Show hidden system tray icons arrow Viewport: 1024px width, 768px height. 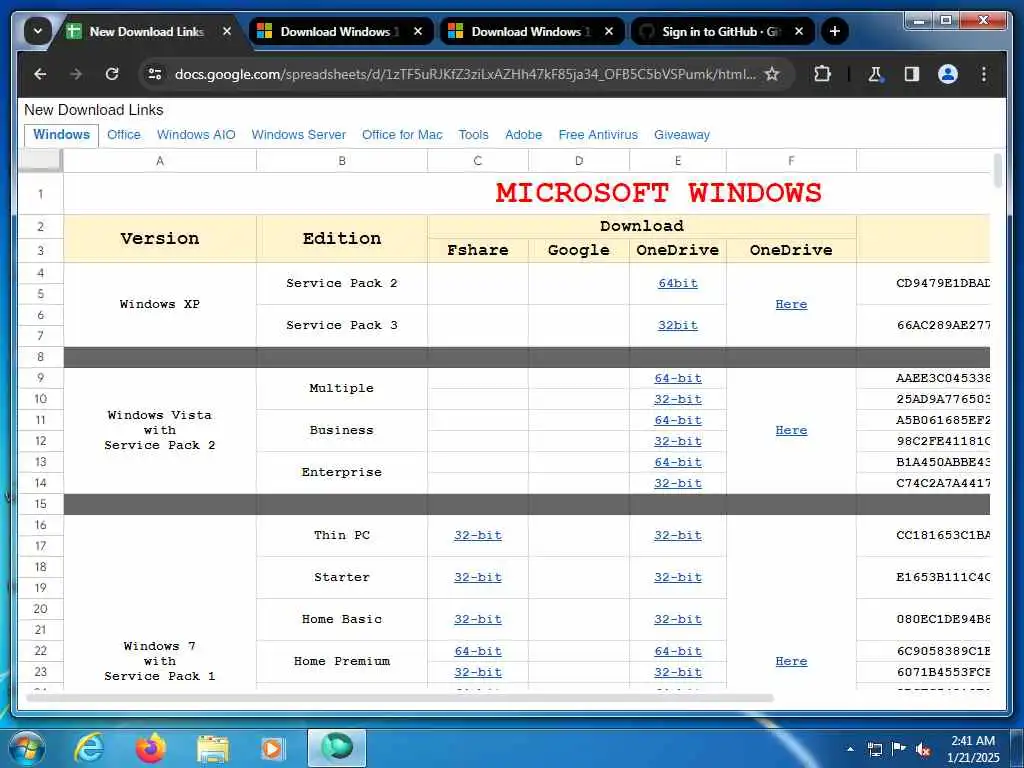[850, 749]
